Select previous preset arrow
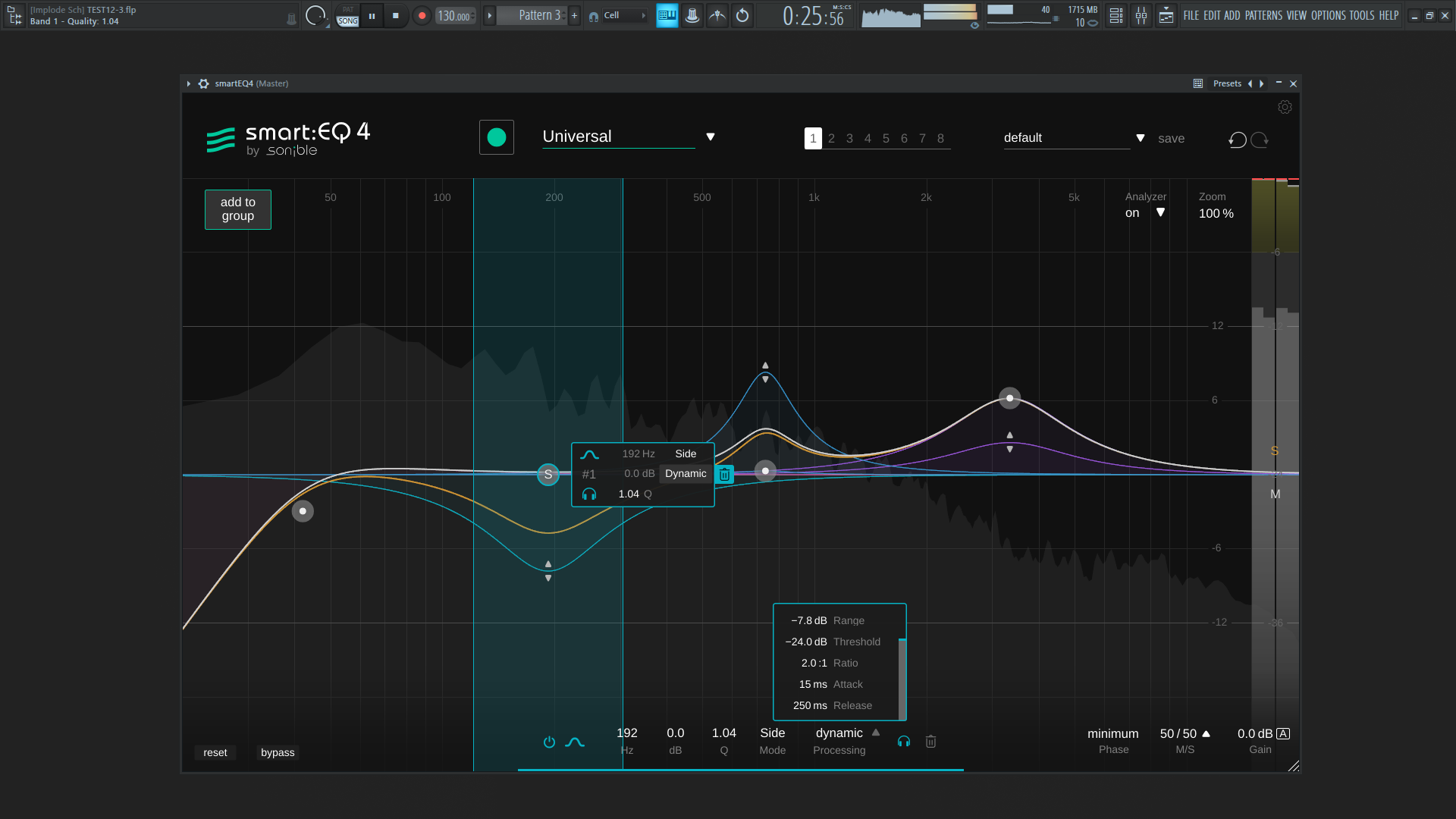Image resolution: width=1456 pixels, height=819 pixels. [1250, 83]
